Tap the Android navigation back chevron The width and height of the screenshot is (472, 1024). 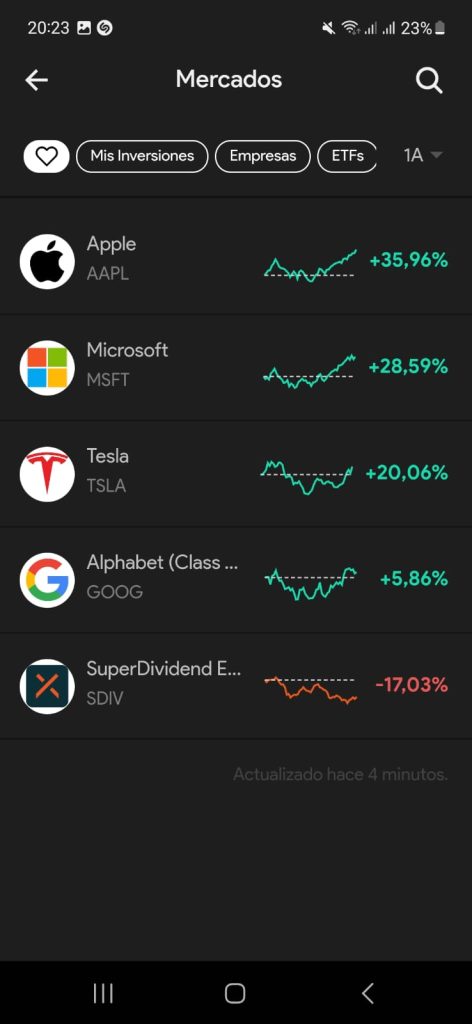click(368, 993)
